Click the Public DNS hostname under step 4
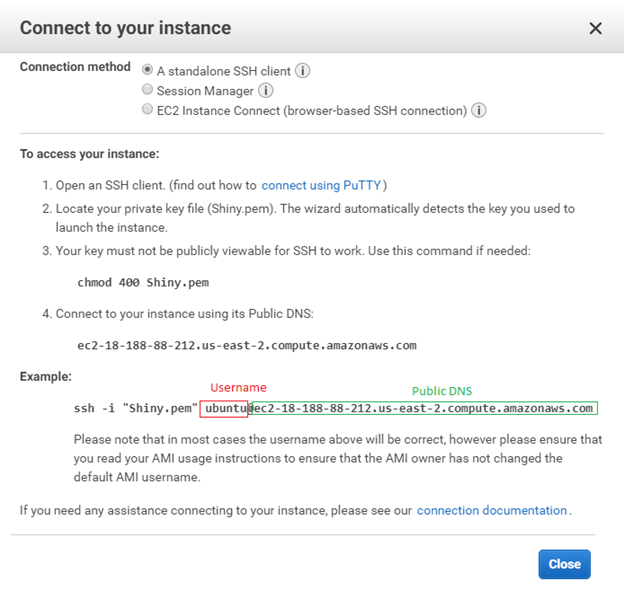Screen dimensions: 624x590 click(x=247, y=345)
